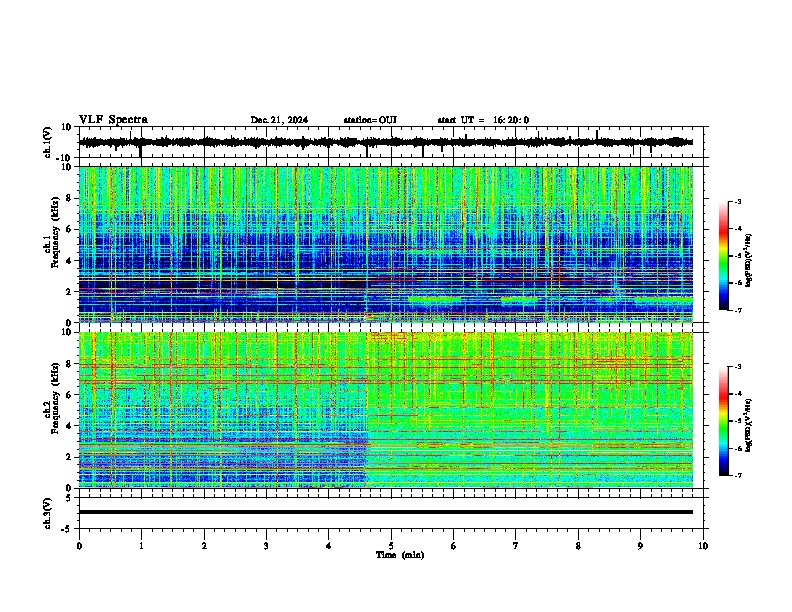Click the "VLF Spectra" plot title

pyautogui.click(x=113, y=120)
